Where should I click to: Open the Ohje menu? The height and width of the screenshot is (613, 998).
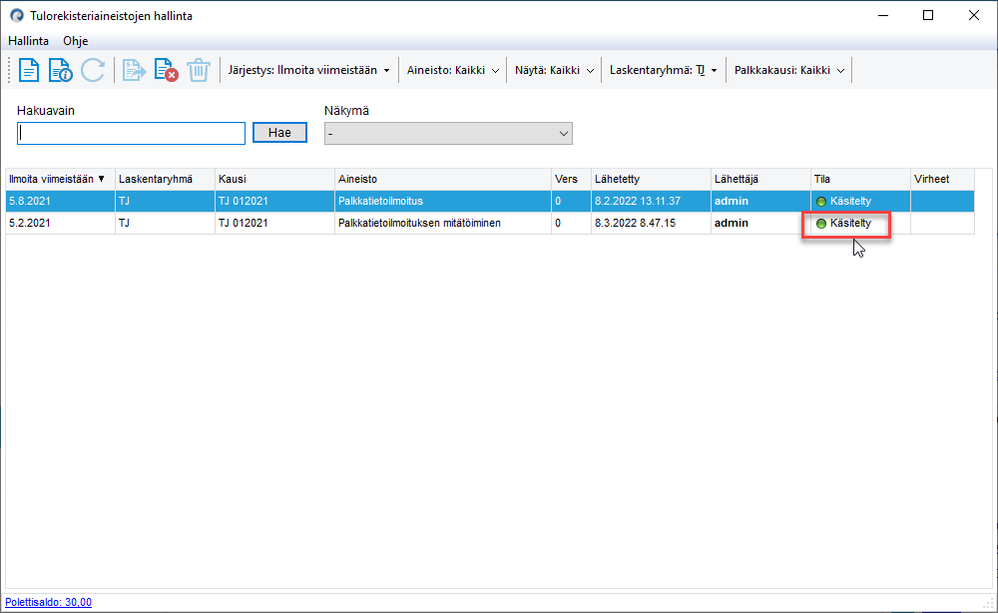75,41
